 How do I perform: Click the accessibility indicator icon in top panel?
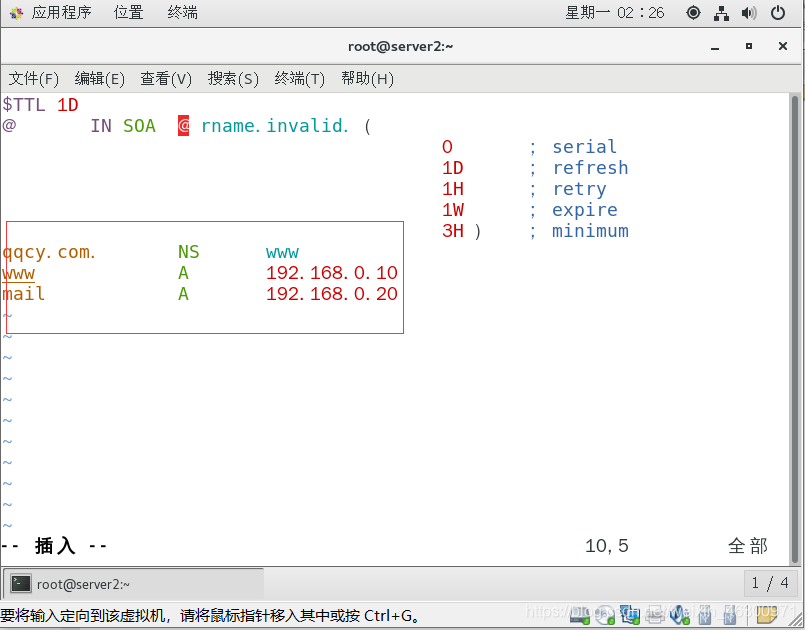point(693,12)
